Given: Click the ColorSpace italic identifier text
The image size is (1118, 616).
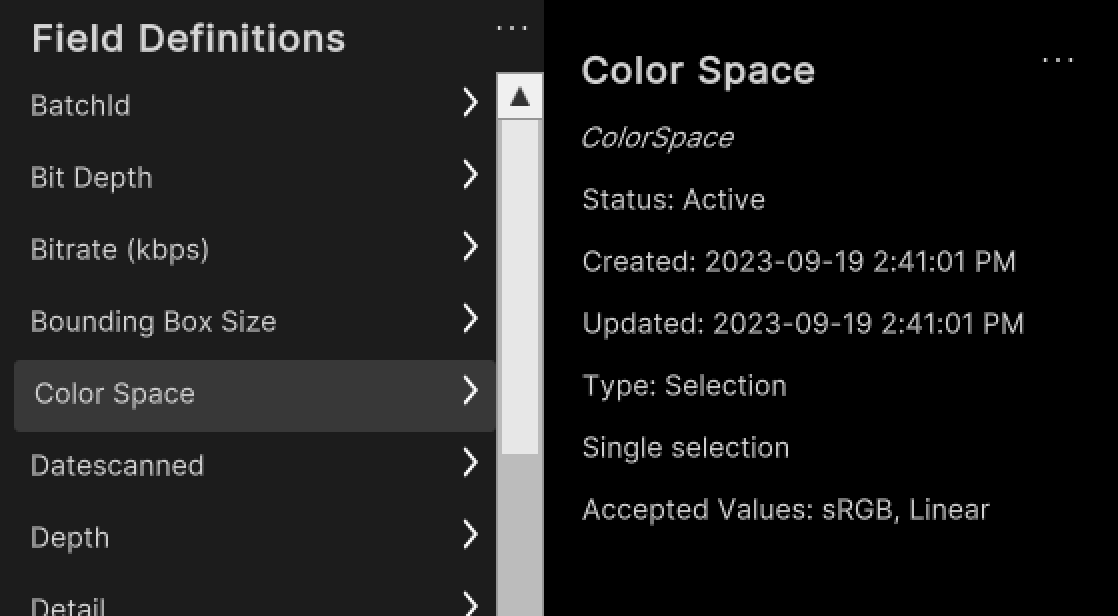Looking at the screenshot, I should (x=658, y=139).
